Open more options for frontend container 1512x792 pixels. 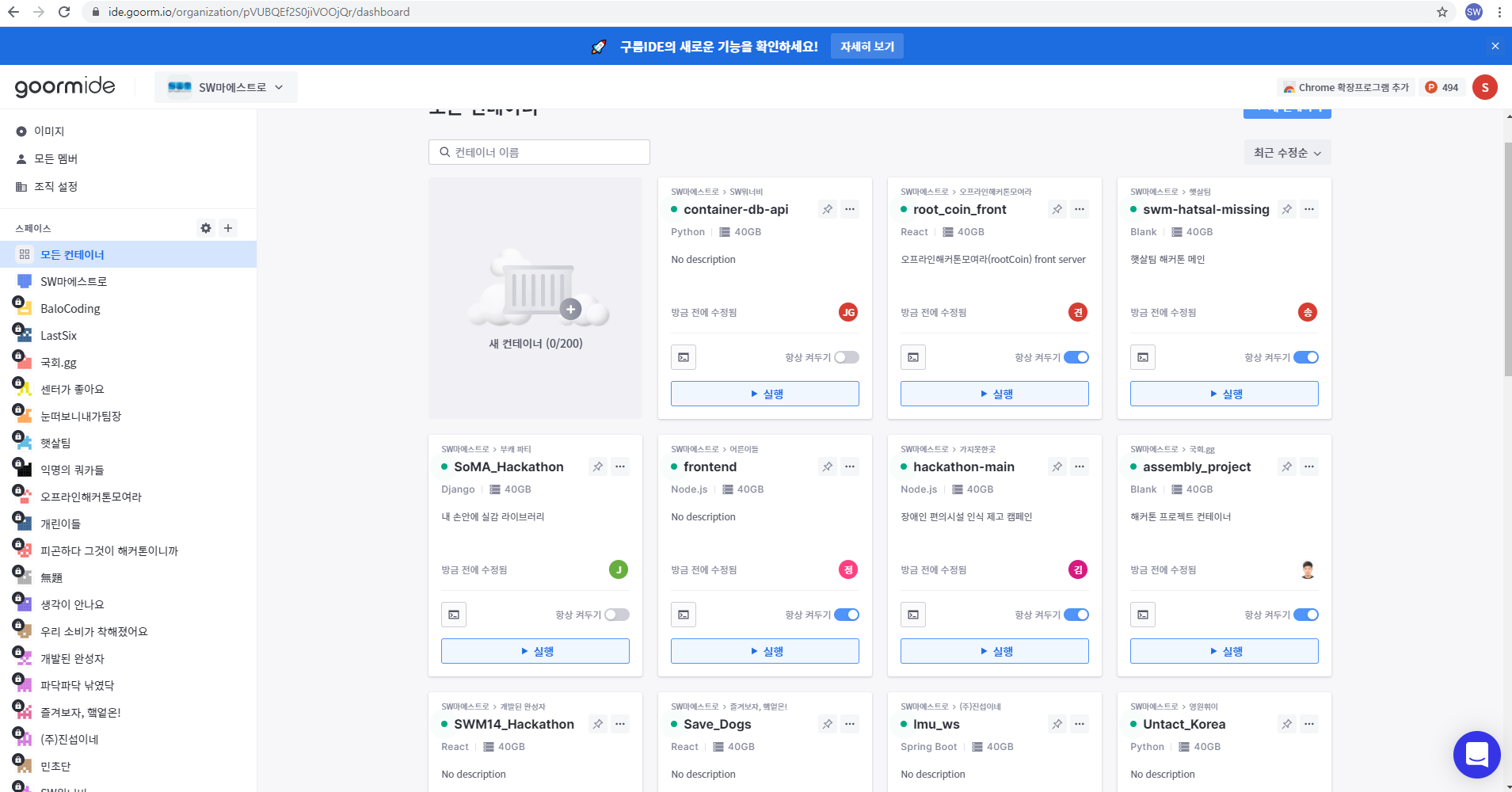click(849, 466)
